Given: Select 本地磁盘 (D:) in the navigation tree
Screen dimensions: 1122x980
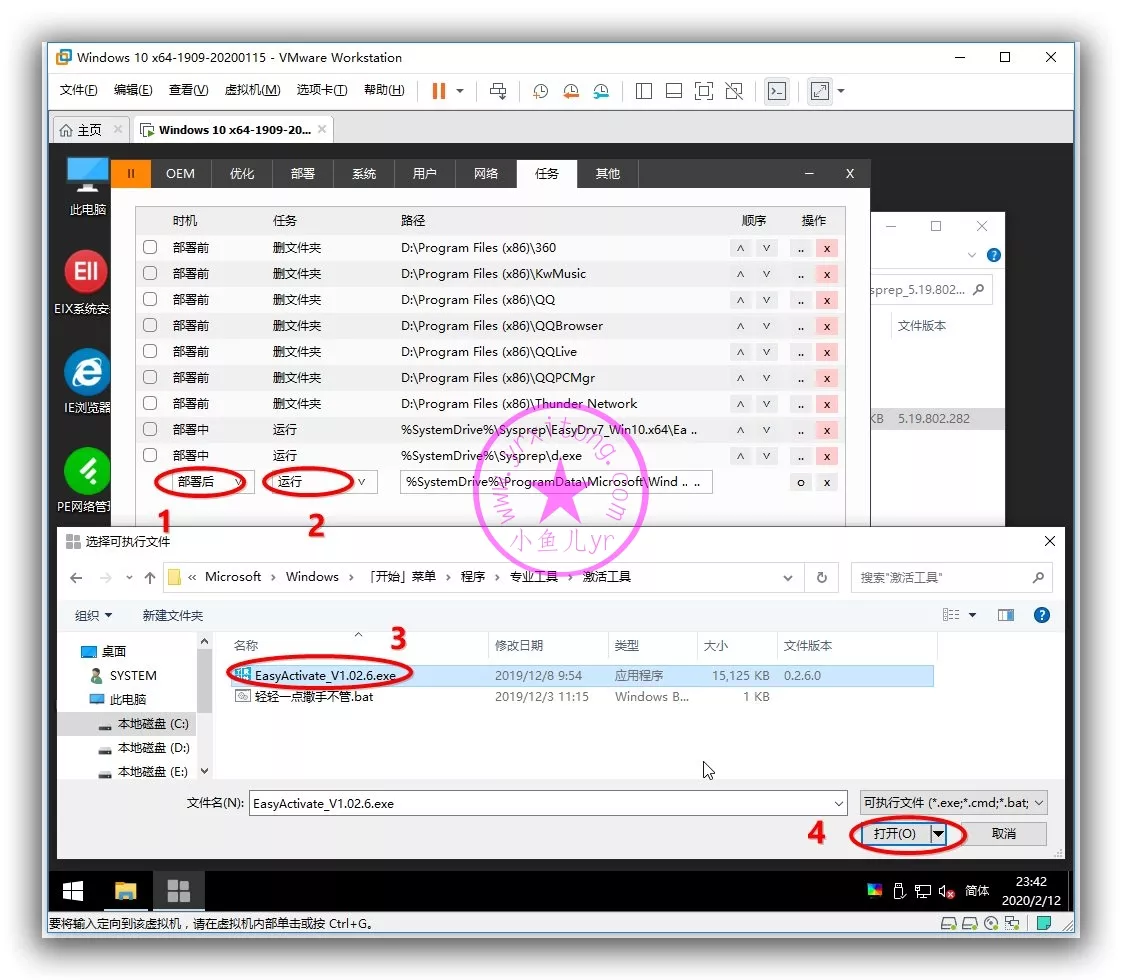Looking at the screenshot, I should tap(153, 748).
